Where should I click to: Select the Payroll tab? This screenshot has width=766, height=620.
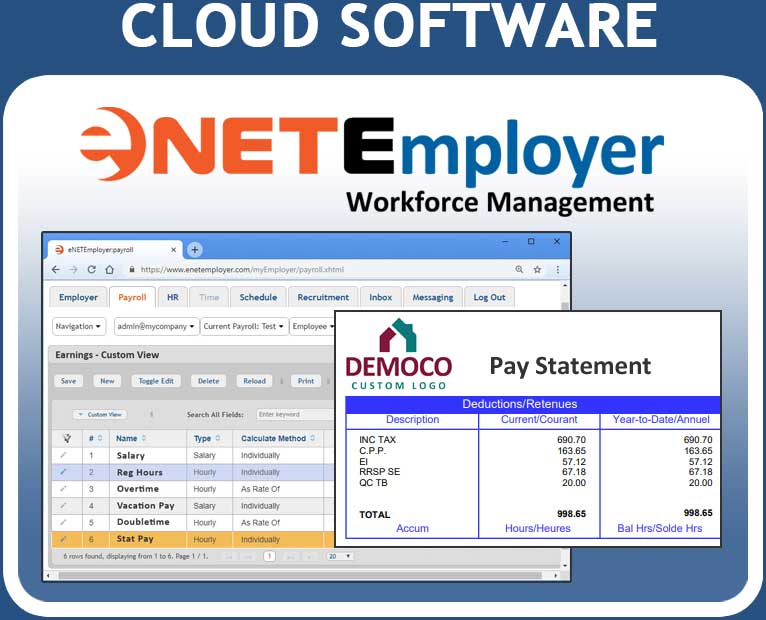132,297
